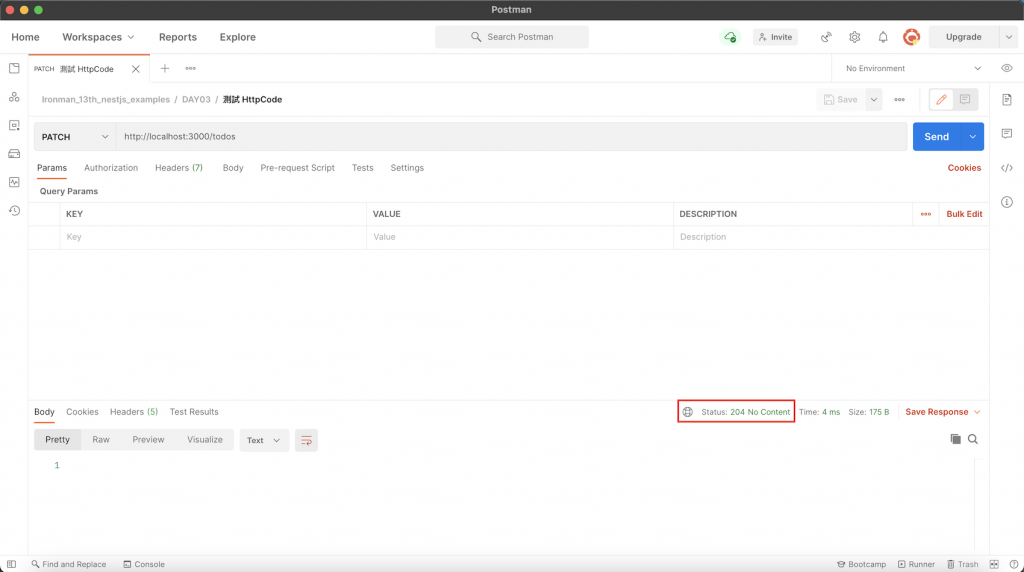Open Monitors sidebar icon
Screen dimensions: 1024x572
click(x=14, y=182)
